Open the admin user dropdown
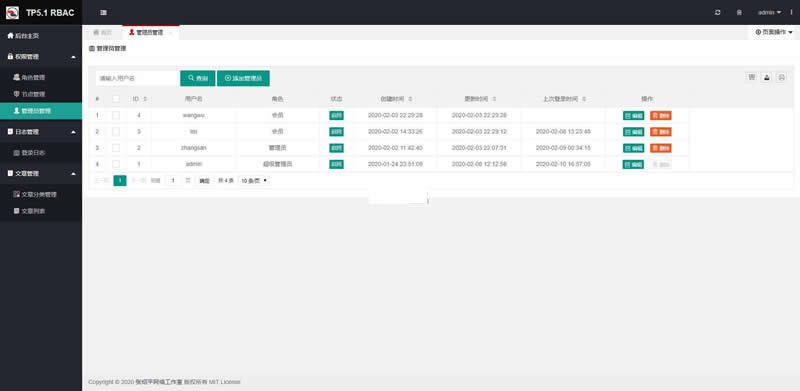The height and width of the screenshot is (391, 800). point(769,12)
